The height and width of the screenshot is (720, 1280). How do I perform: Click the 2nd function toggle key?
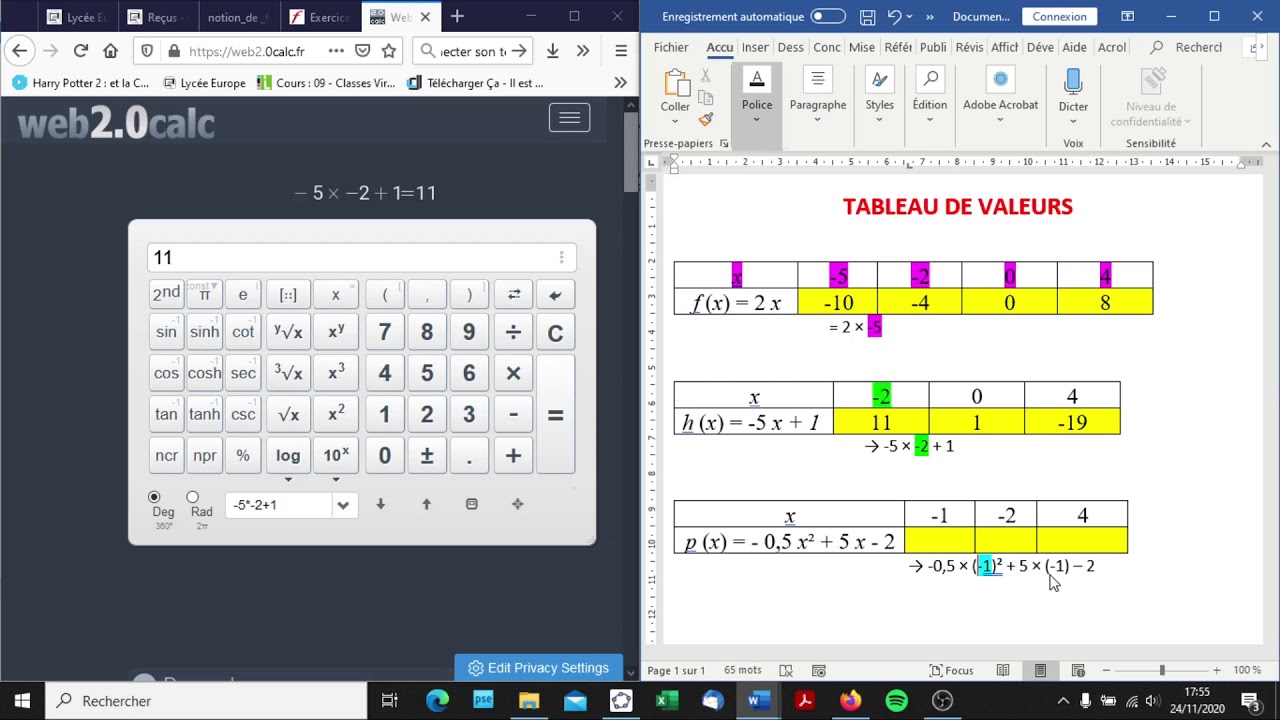[x=166, y=294]
